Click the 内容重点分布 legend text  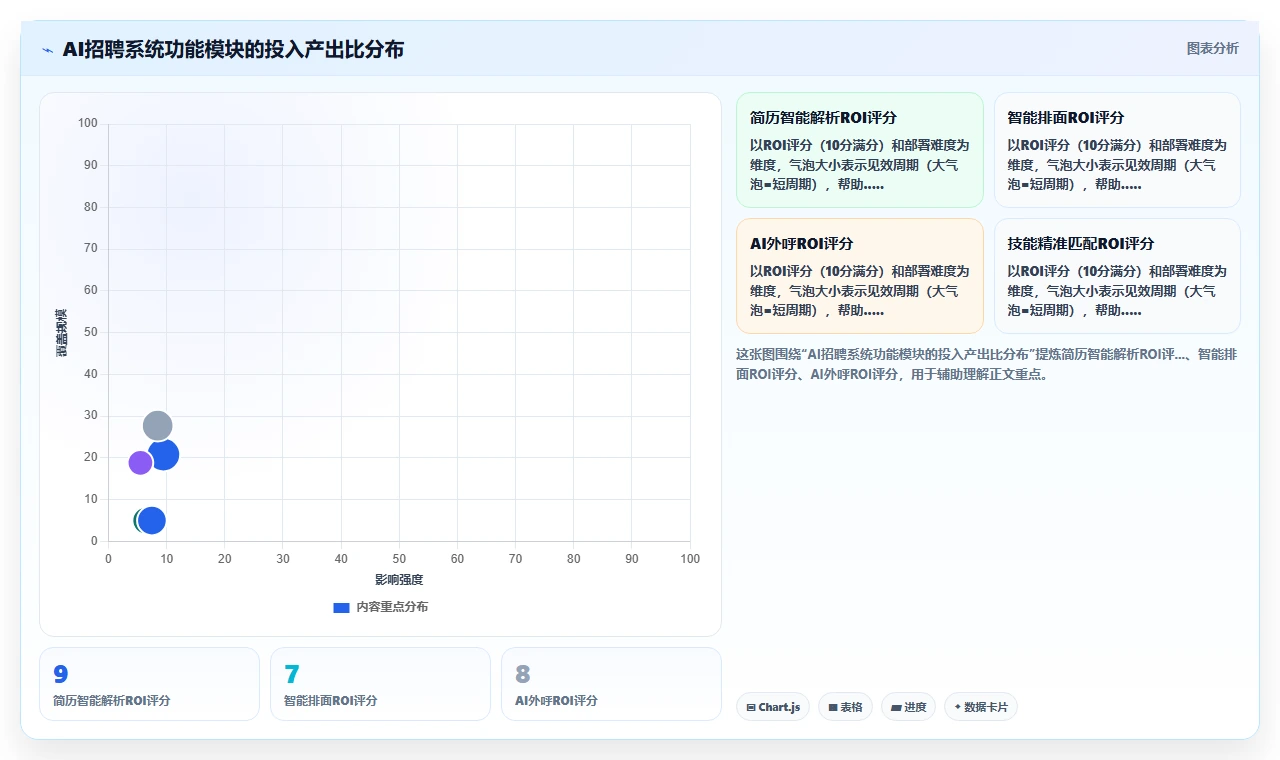(x=392, y=607)
